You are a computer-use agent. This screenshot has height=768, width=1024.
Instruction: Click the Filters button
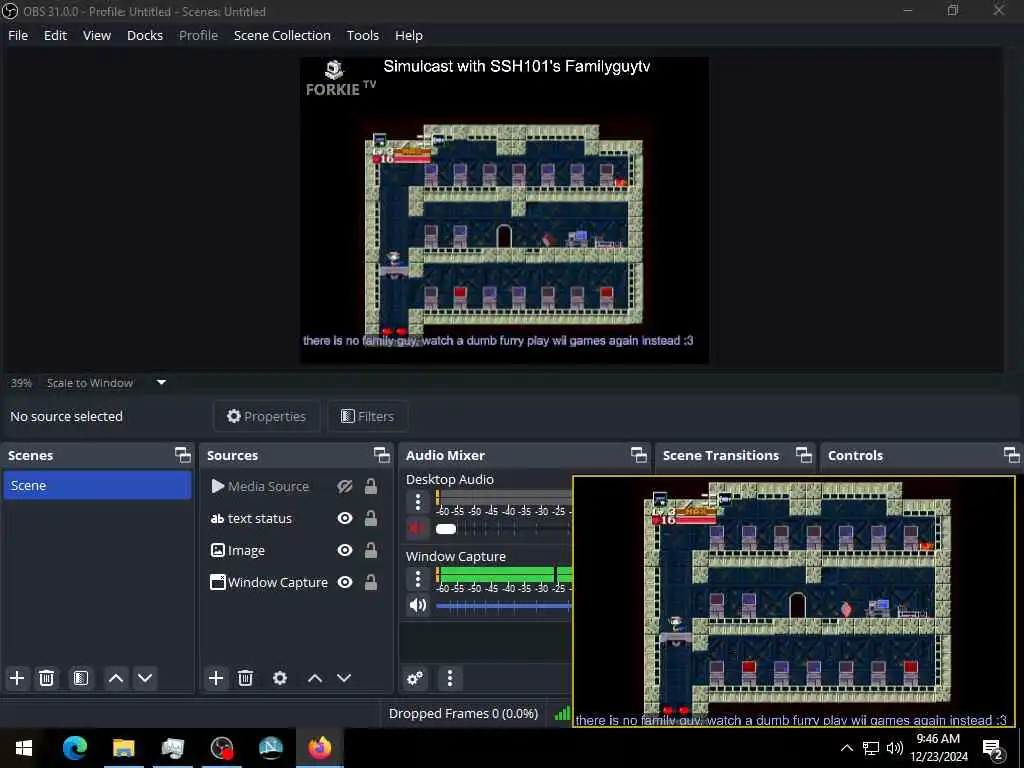tap(368, 416)
